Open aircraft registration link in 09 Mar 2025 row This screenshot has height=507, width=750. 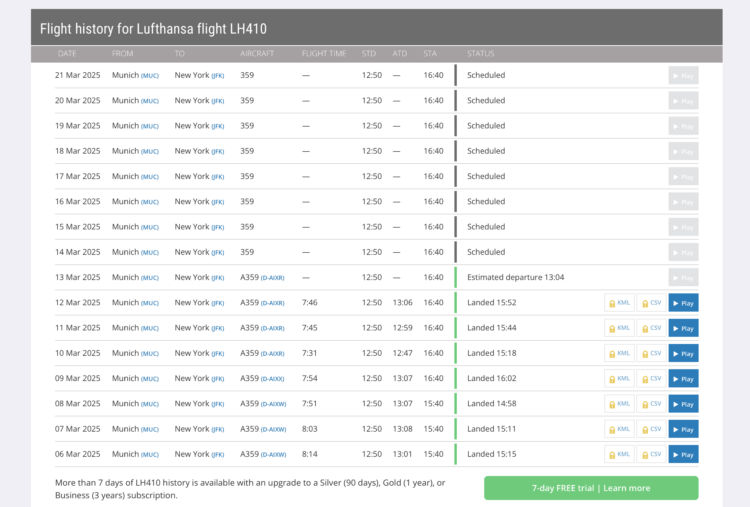pos(273,379)
